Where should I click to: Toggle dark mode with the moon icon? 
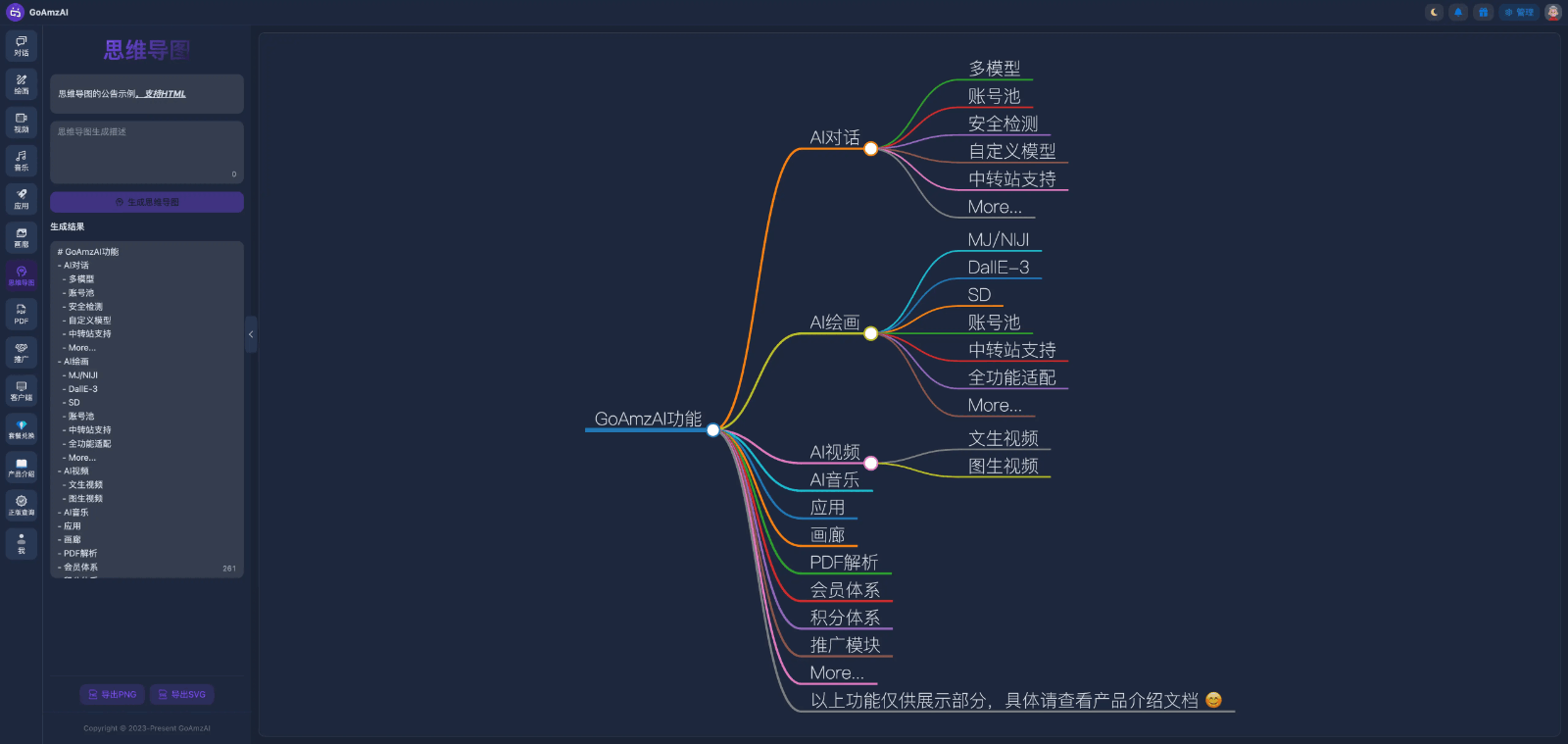(x=1435, y=12)
